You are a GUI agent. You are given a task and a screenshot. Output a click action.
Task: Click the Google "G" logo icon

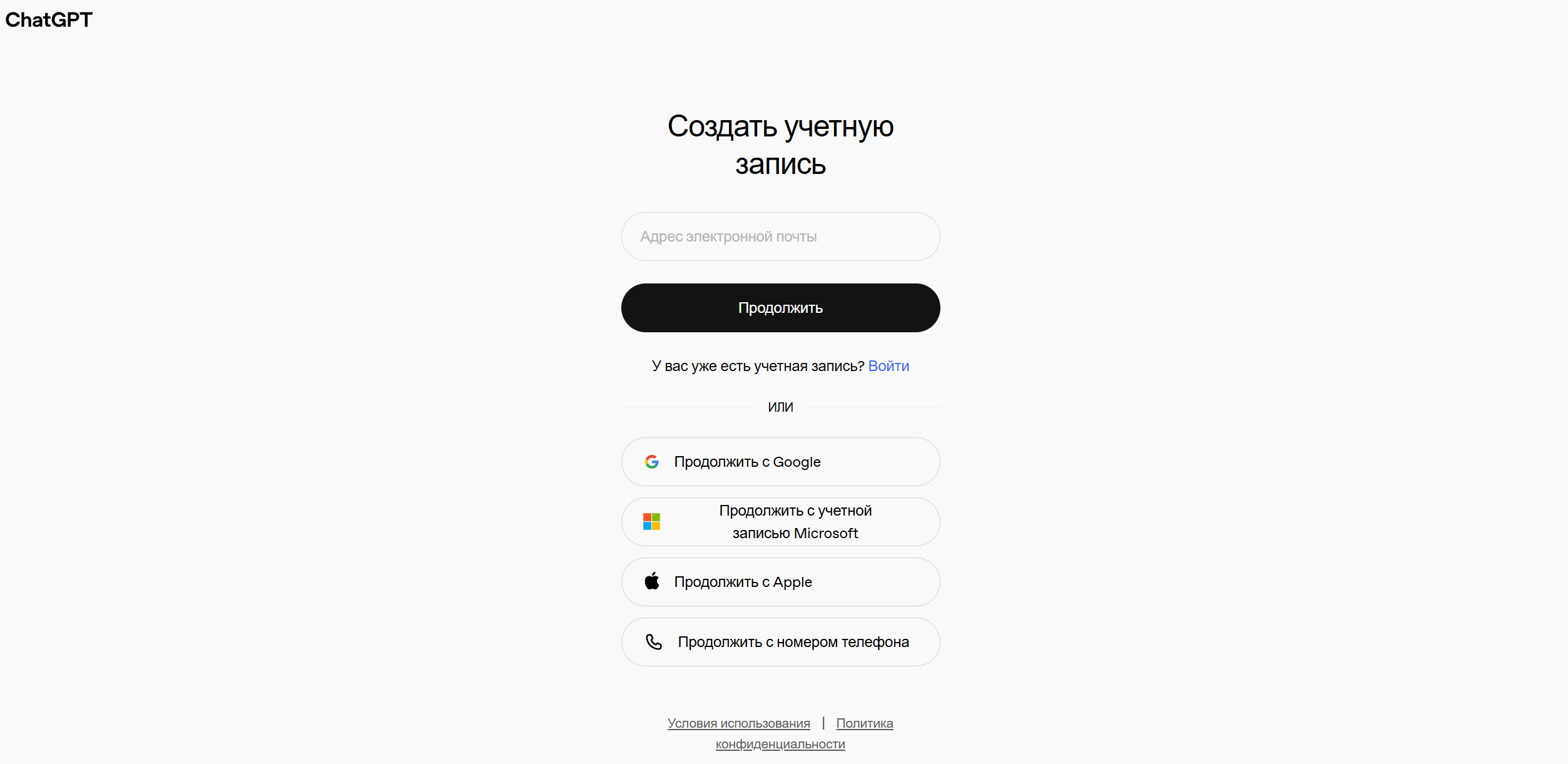pos(652,462)
